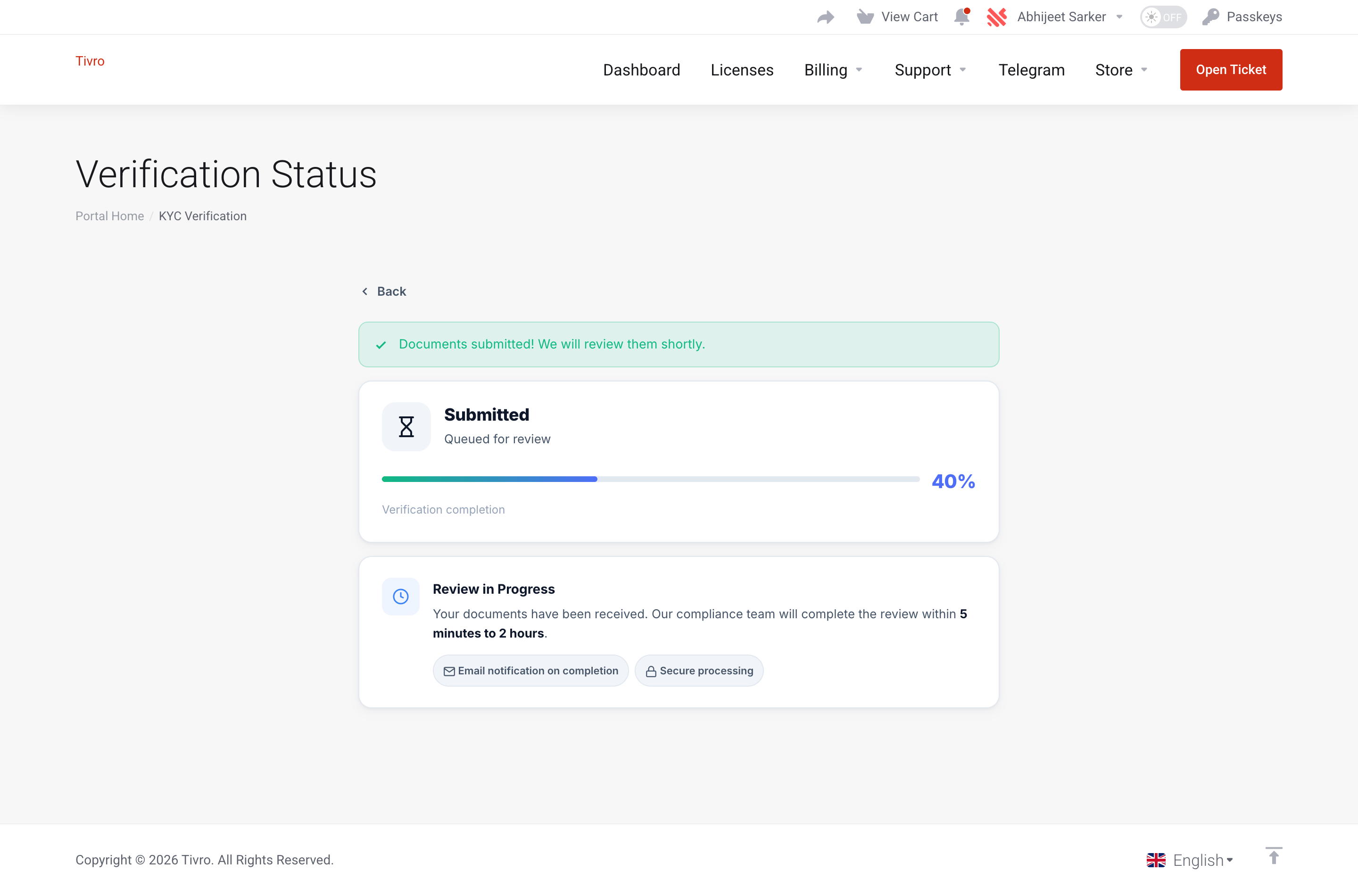Click the key icon next to Passkeys
This screenshot has height=896, width=1358.
point(1212,17)
